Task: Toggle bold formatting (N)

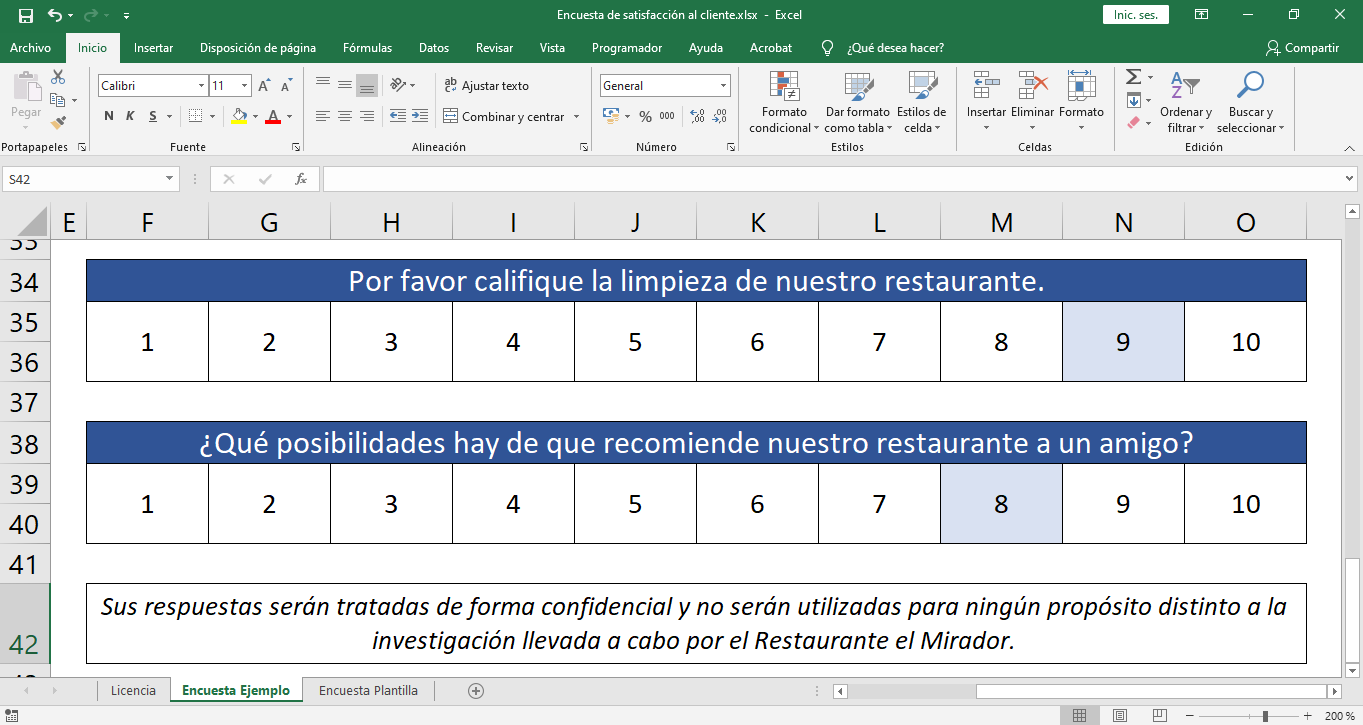Action: pyautogui.click(x=109, y=117)
